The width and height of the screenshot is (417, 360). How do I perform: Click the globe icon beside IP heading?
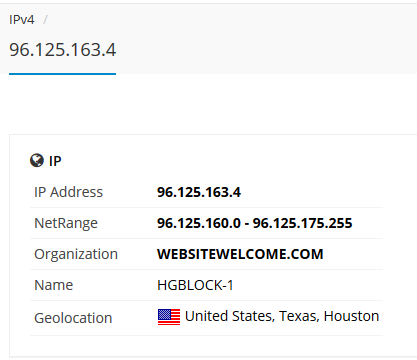click(37, 160)
